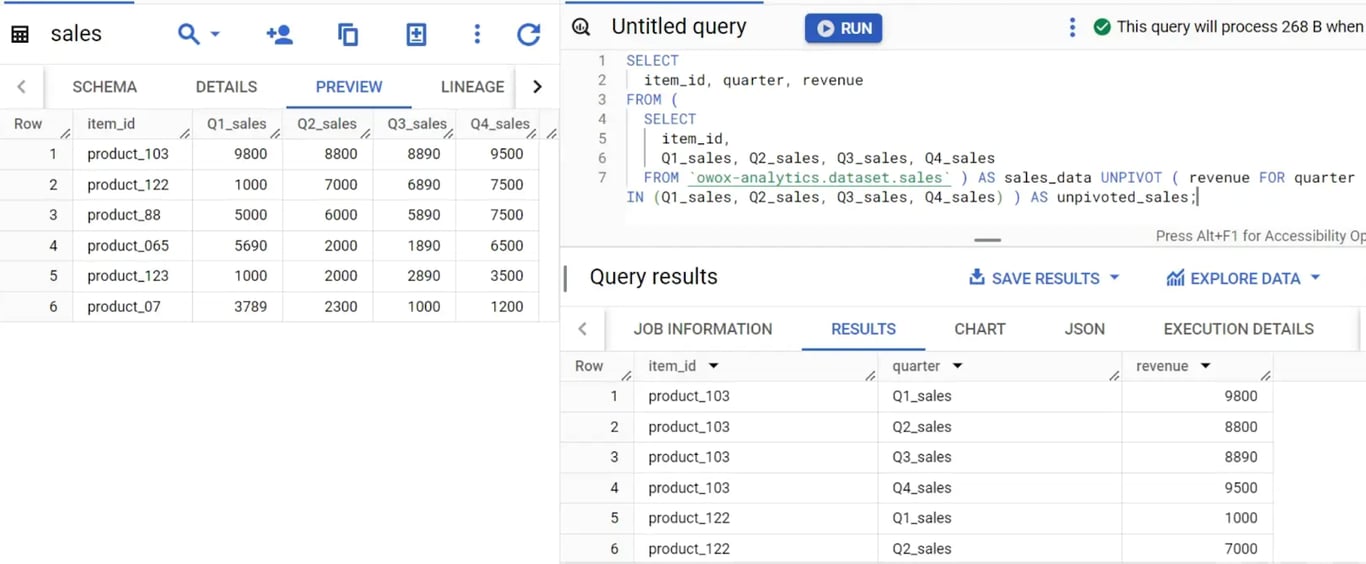Click the search magnifier icon for sales table

click(x=188, y=34)
